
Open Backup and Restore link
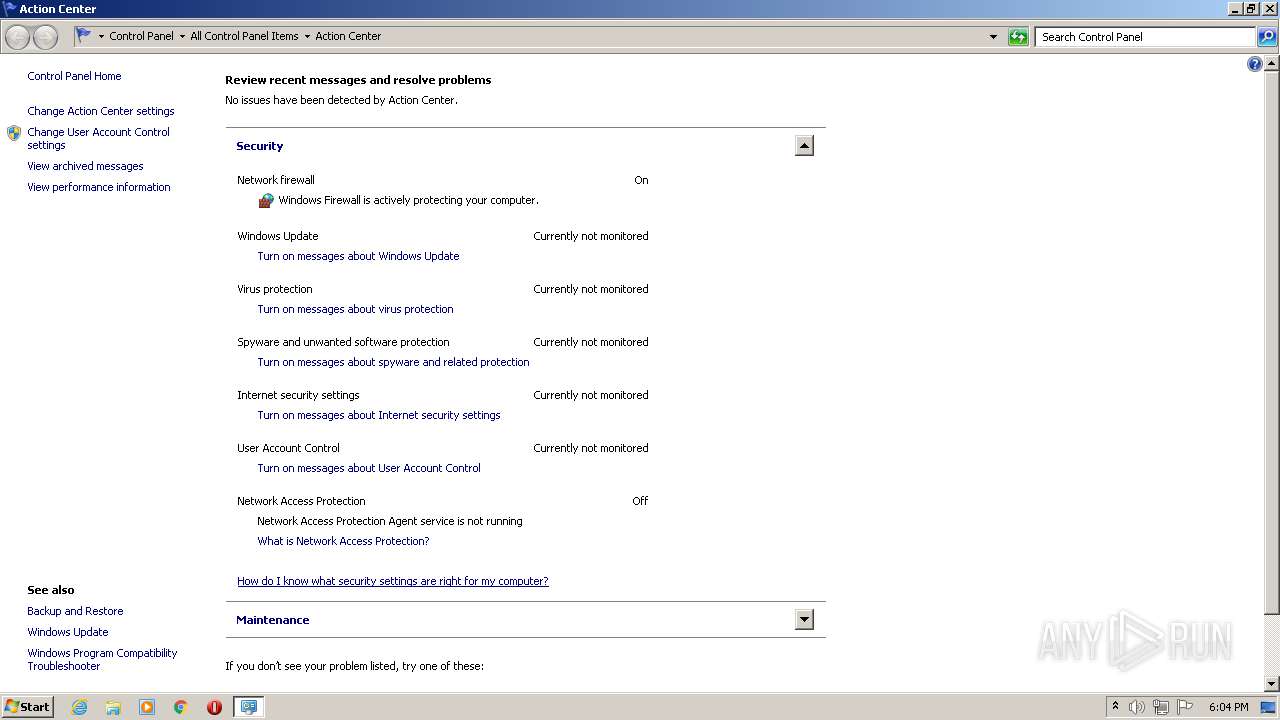[75, 611]
